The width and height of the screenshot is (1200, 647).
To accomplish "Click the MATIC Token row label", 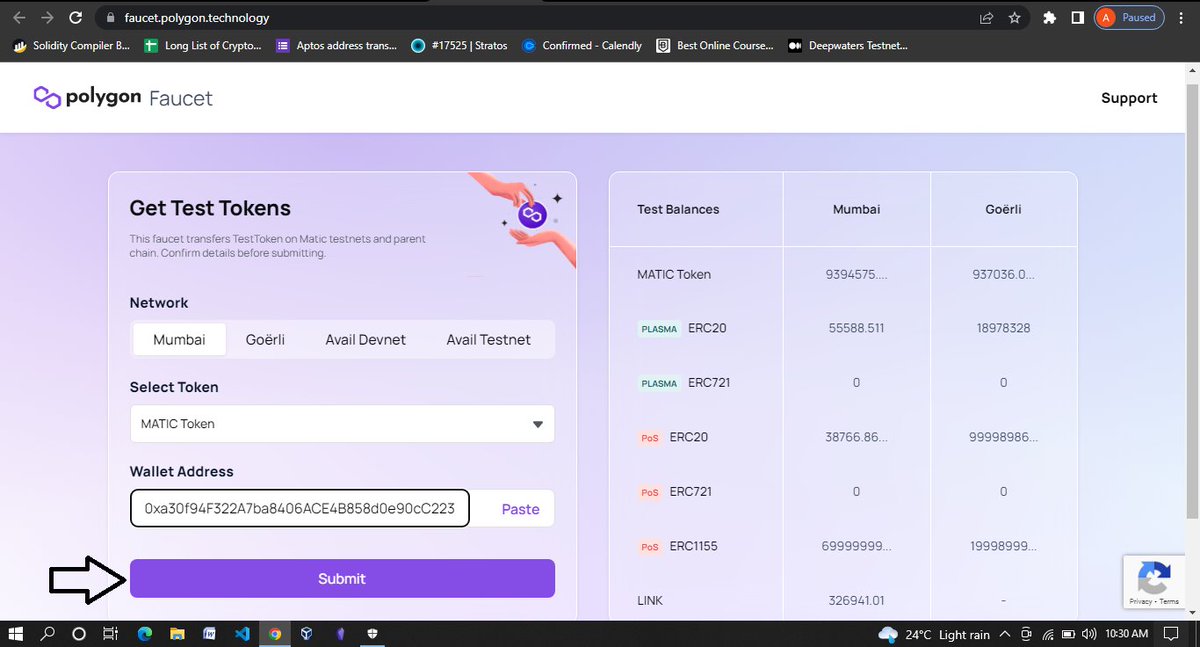I will click(x=674, y=274).
